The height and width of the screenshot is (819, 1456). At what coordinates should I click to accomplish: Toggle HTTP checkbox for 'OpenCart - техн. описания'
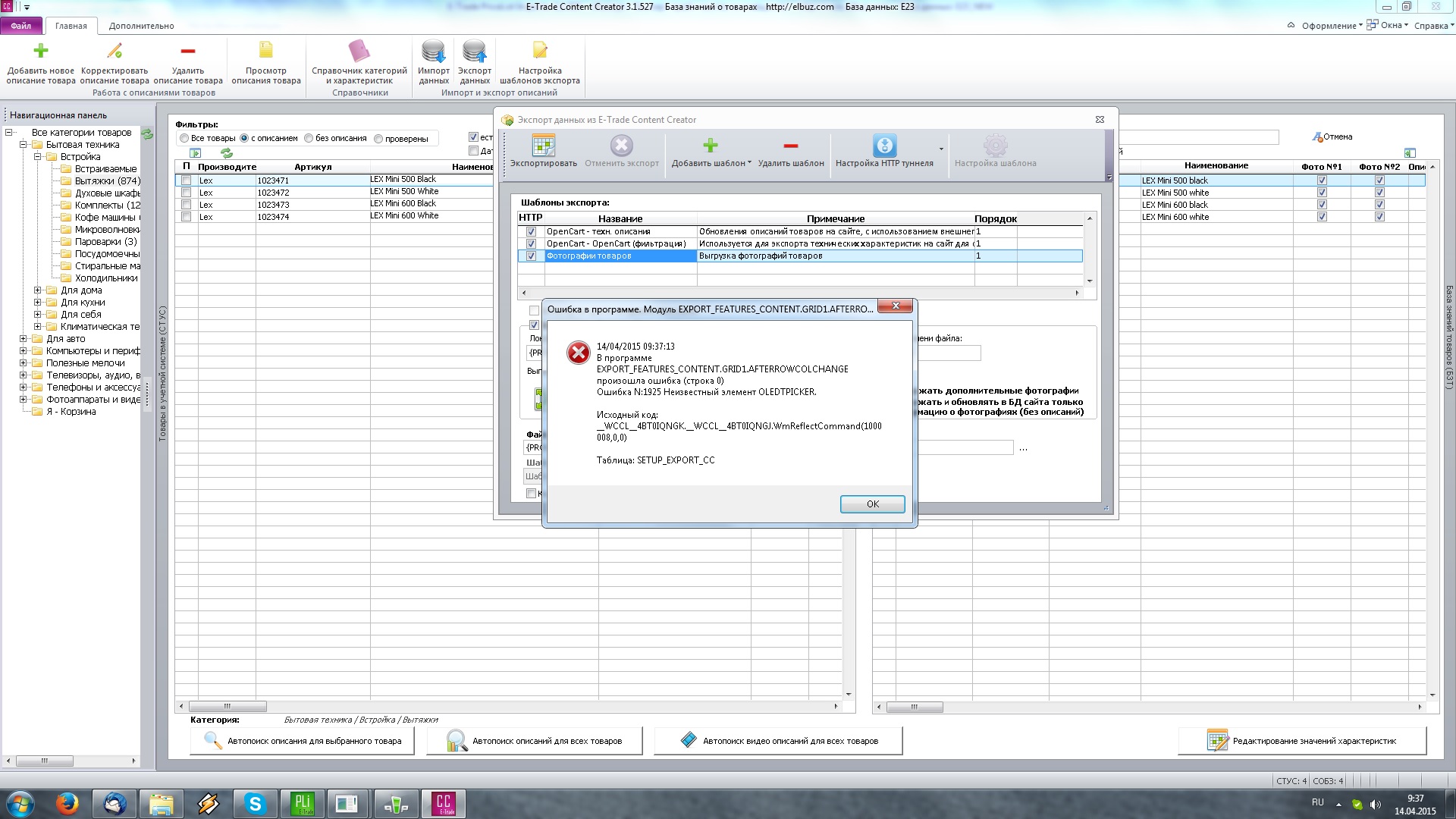coord(531,232)
